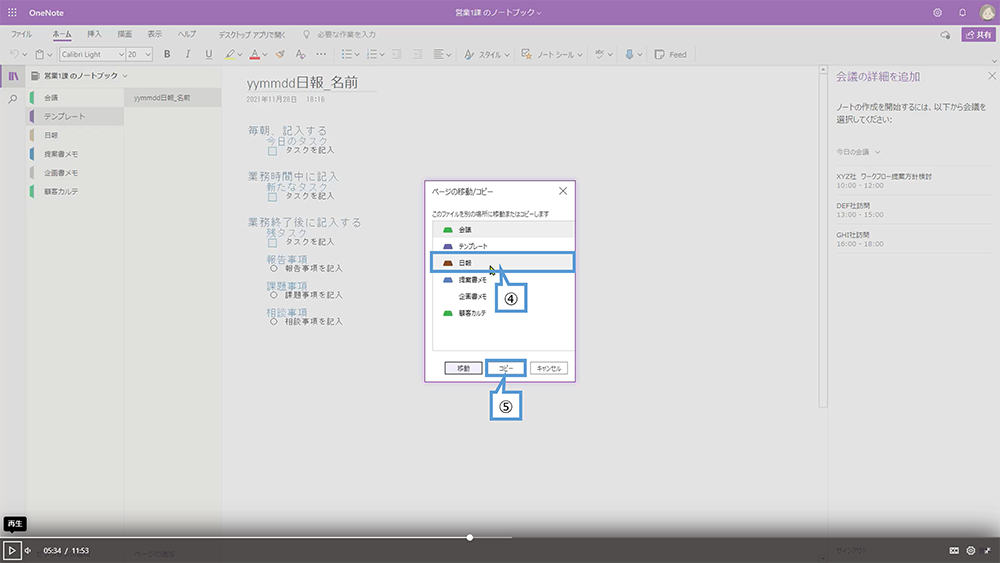Toggle video captions icon
This screenshot has width=1000, height=563.
coord(954,550)
